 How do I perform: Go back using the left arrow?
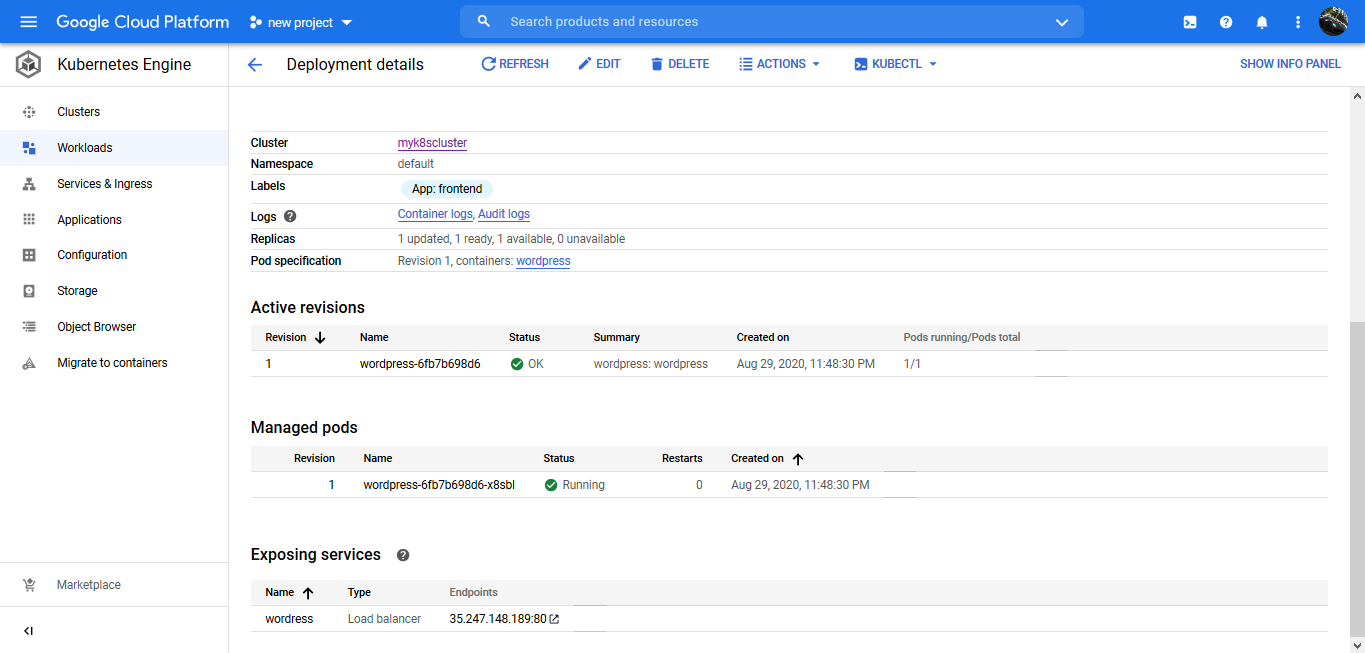click(255, 65)
